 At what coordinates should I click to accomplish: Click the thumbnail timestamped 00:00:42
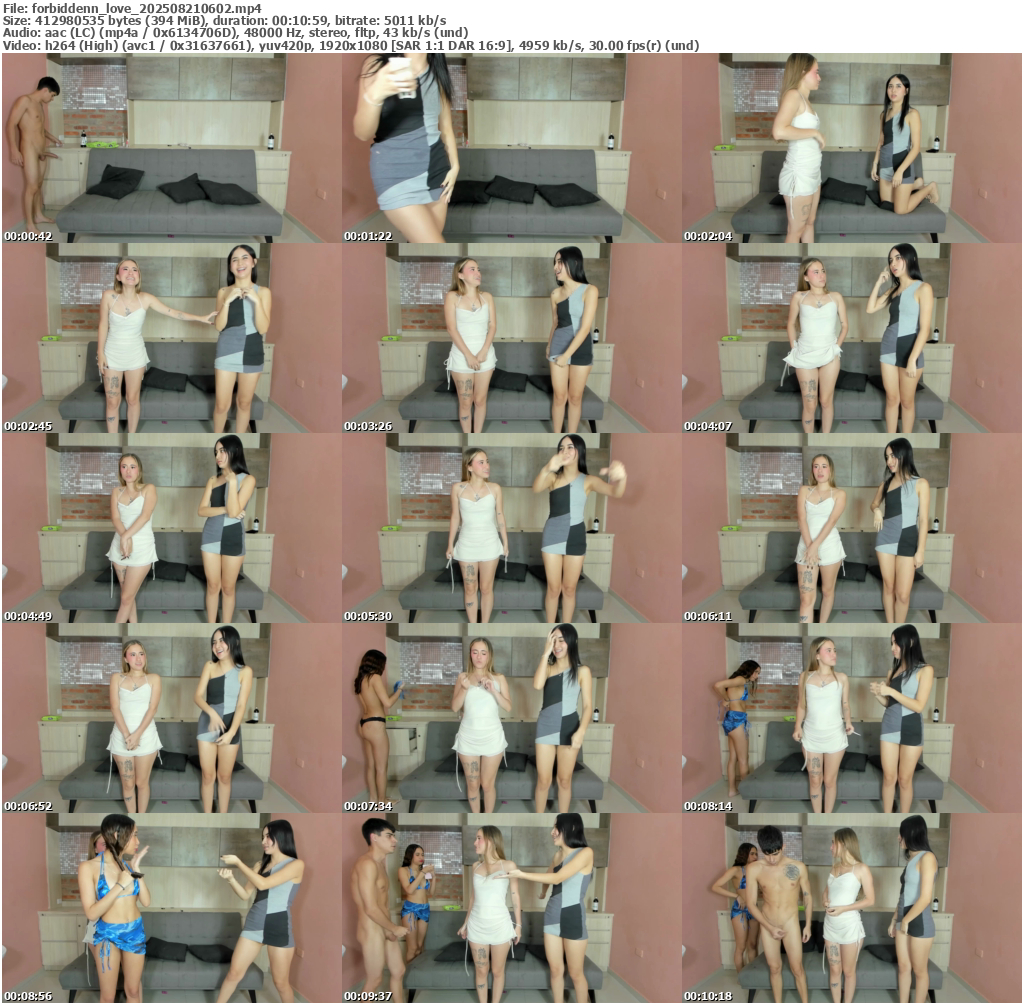pos(171,148)
